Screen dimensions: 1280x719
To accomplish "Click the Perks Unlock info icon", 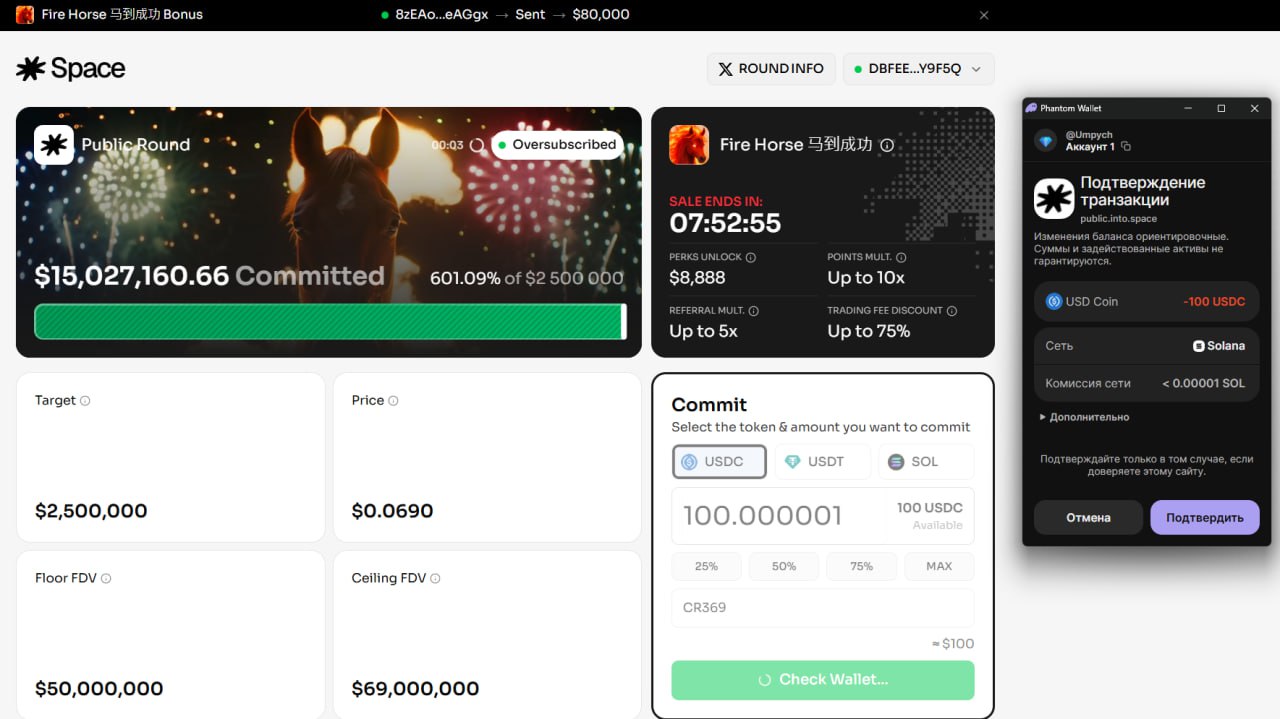I will [x=751, y=257].
